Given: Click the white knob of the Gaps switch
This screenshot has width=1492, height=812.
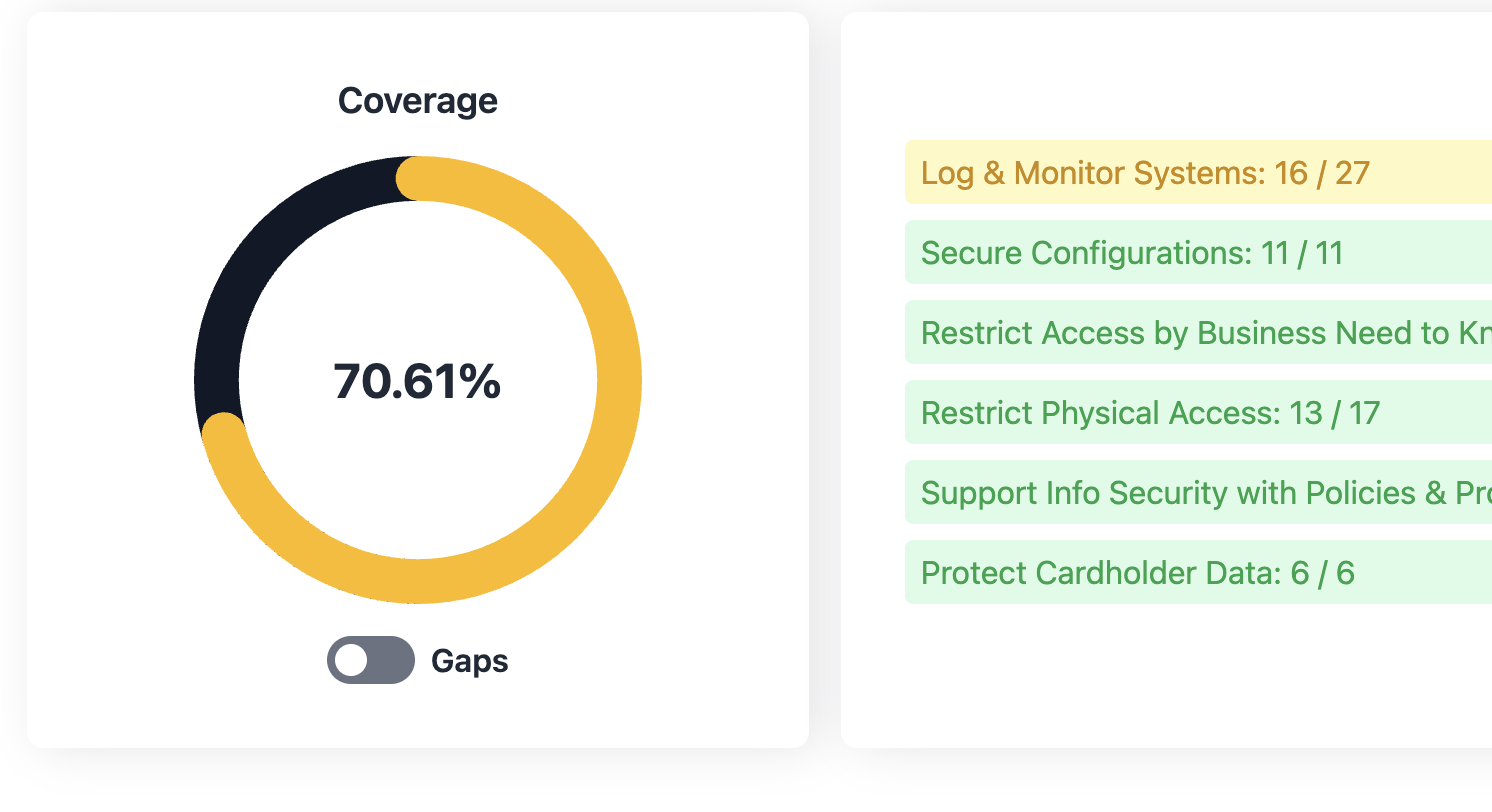Looking at the screenshot, I should click(352, 660).
